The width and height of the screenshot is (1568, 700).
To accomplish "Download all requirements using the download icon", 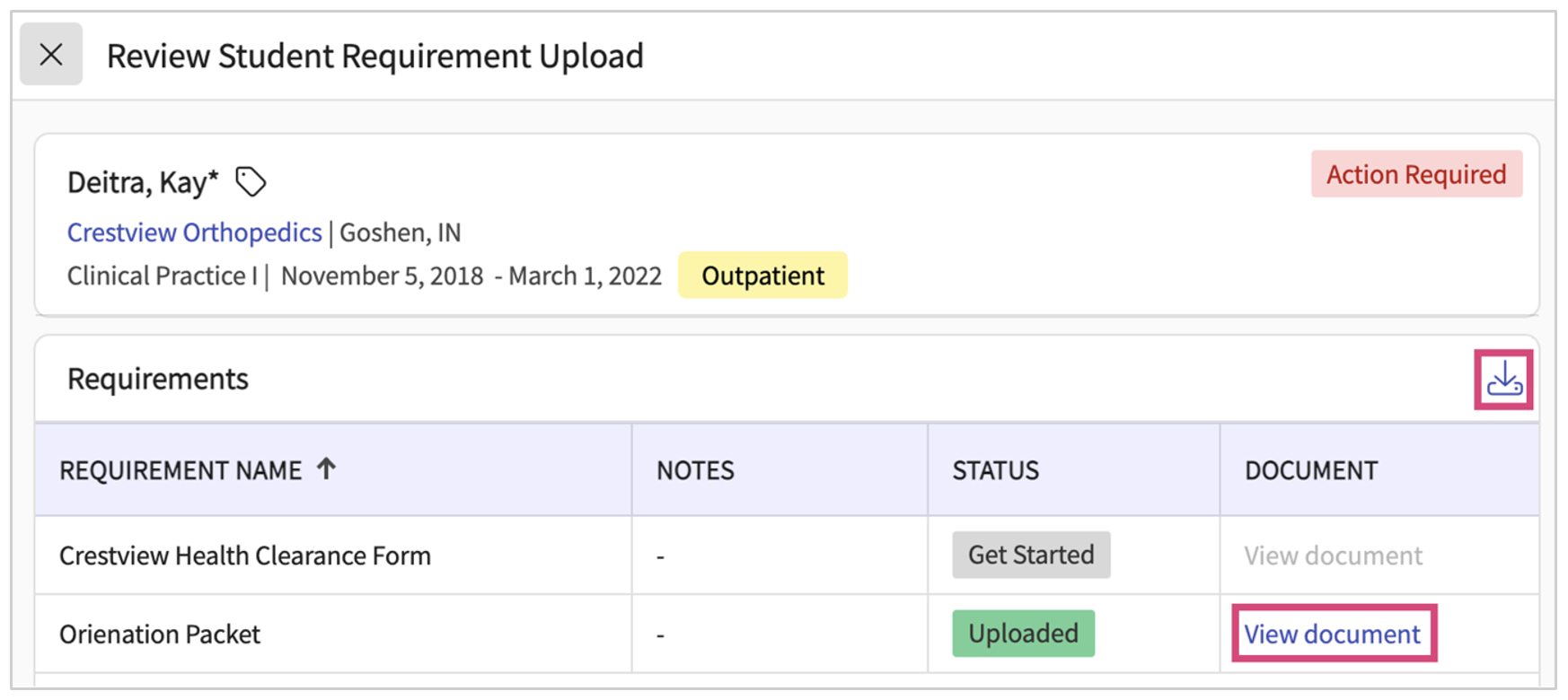I will point(1503,380).
